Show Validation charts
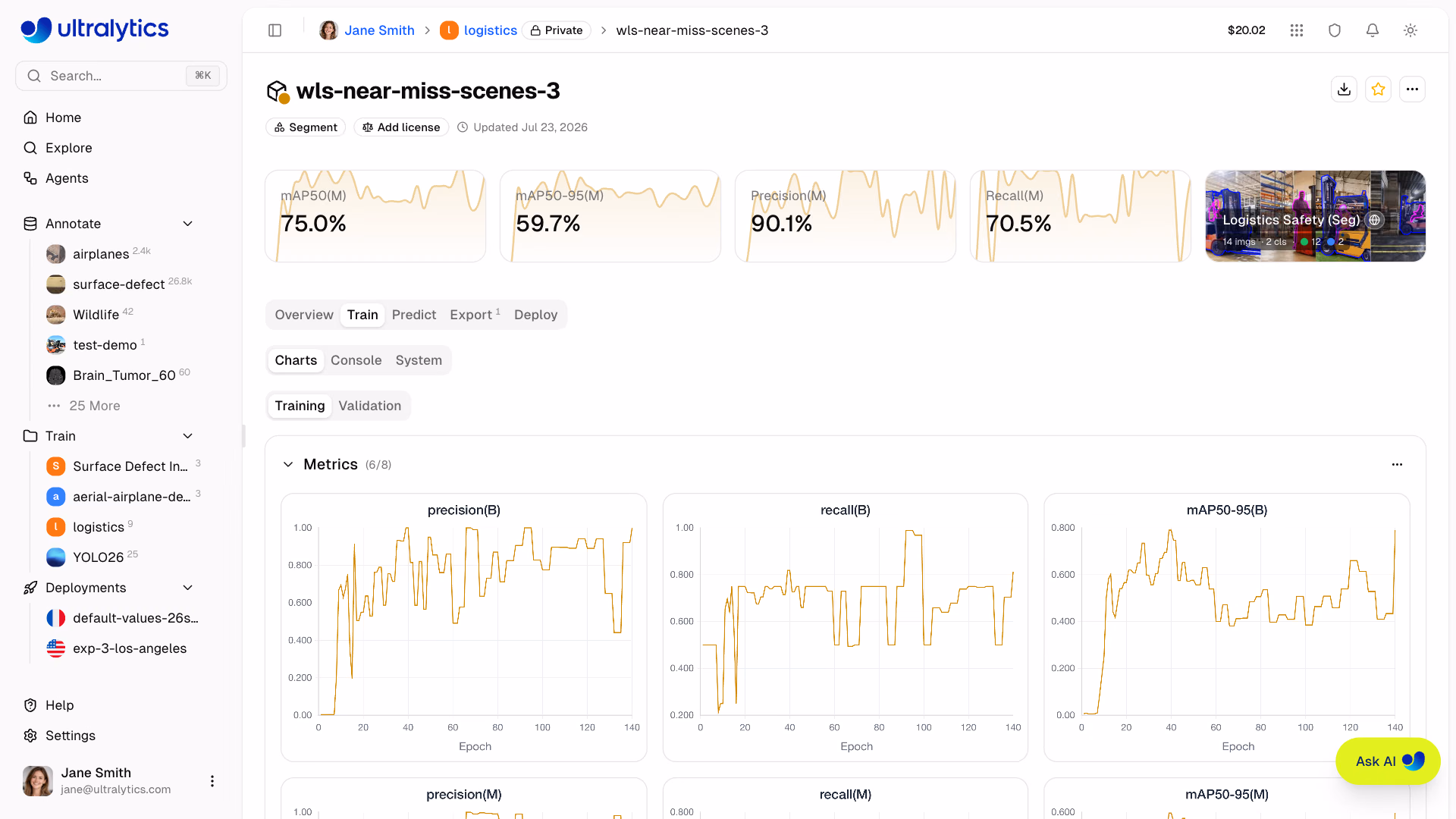Image resolution: width=1456 pixels, height=819 pixels. [x=370, y=406]
